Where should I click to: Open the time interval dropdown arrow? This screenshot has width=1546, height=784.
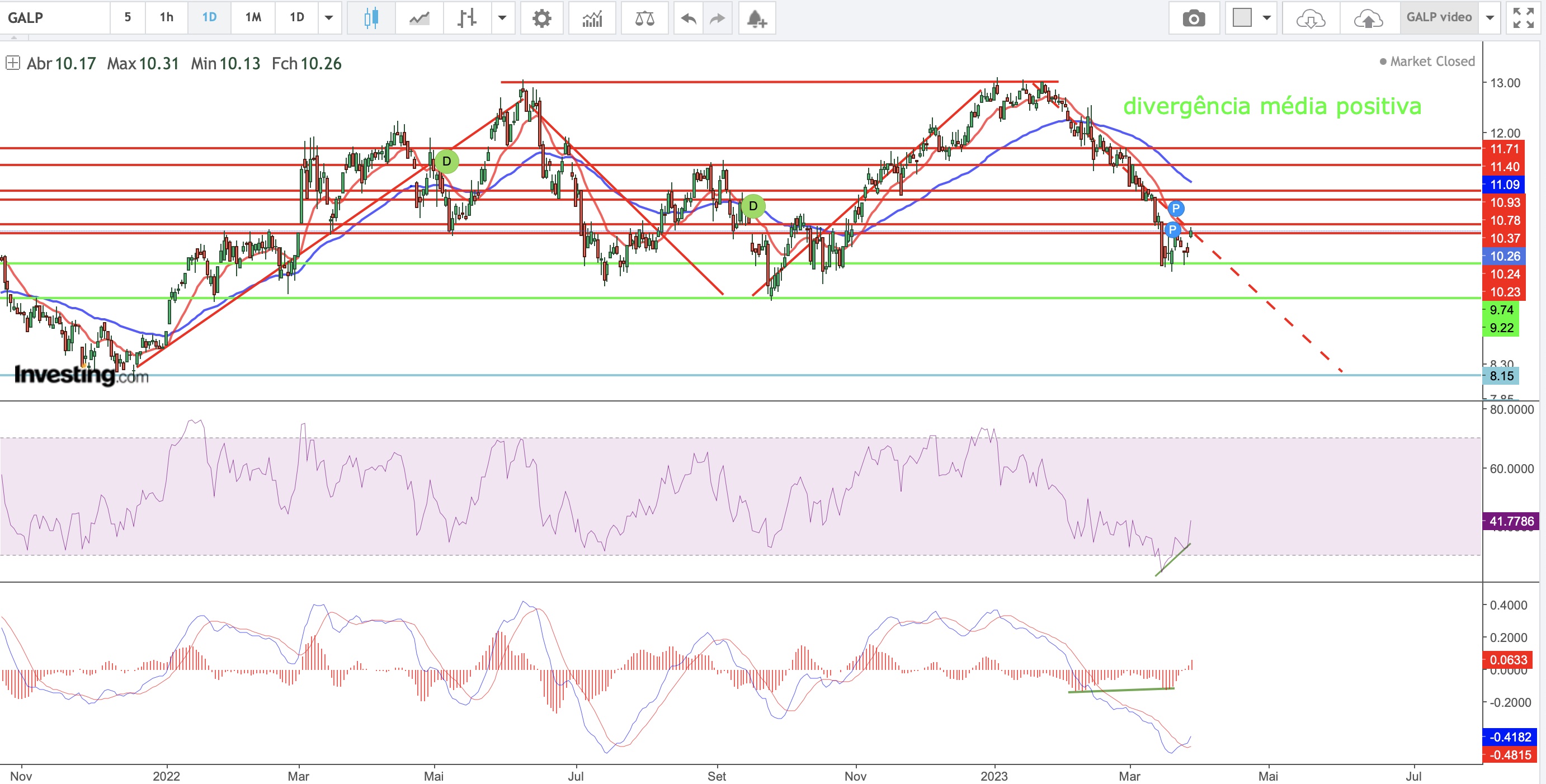[329, 18]
